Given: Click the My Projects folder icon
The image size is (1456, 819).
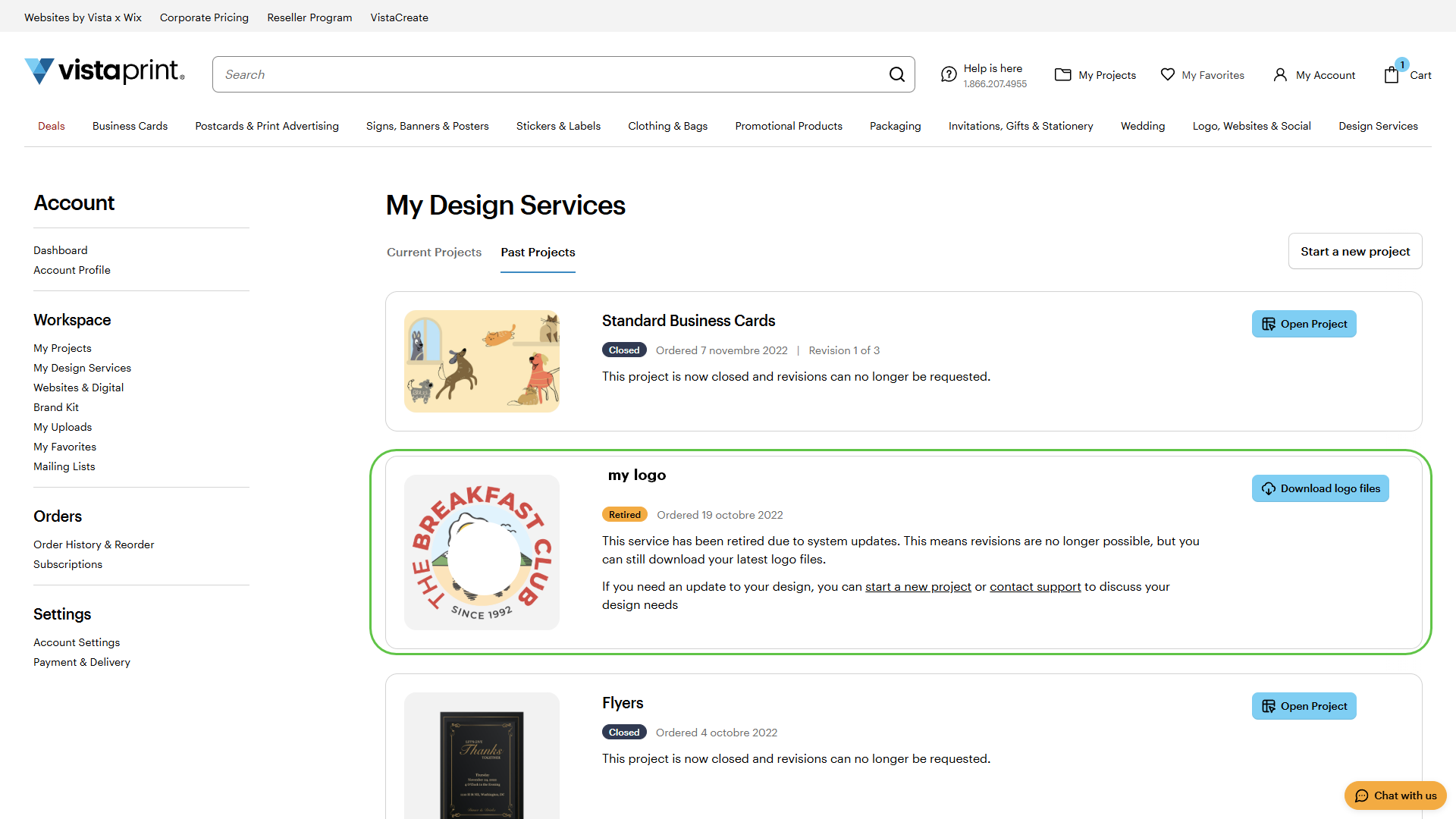Looking at the screenshot, I should pyautogui.click(x=1063, y=74).
